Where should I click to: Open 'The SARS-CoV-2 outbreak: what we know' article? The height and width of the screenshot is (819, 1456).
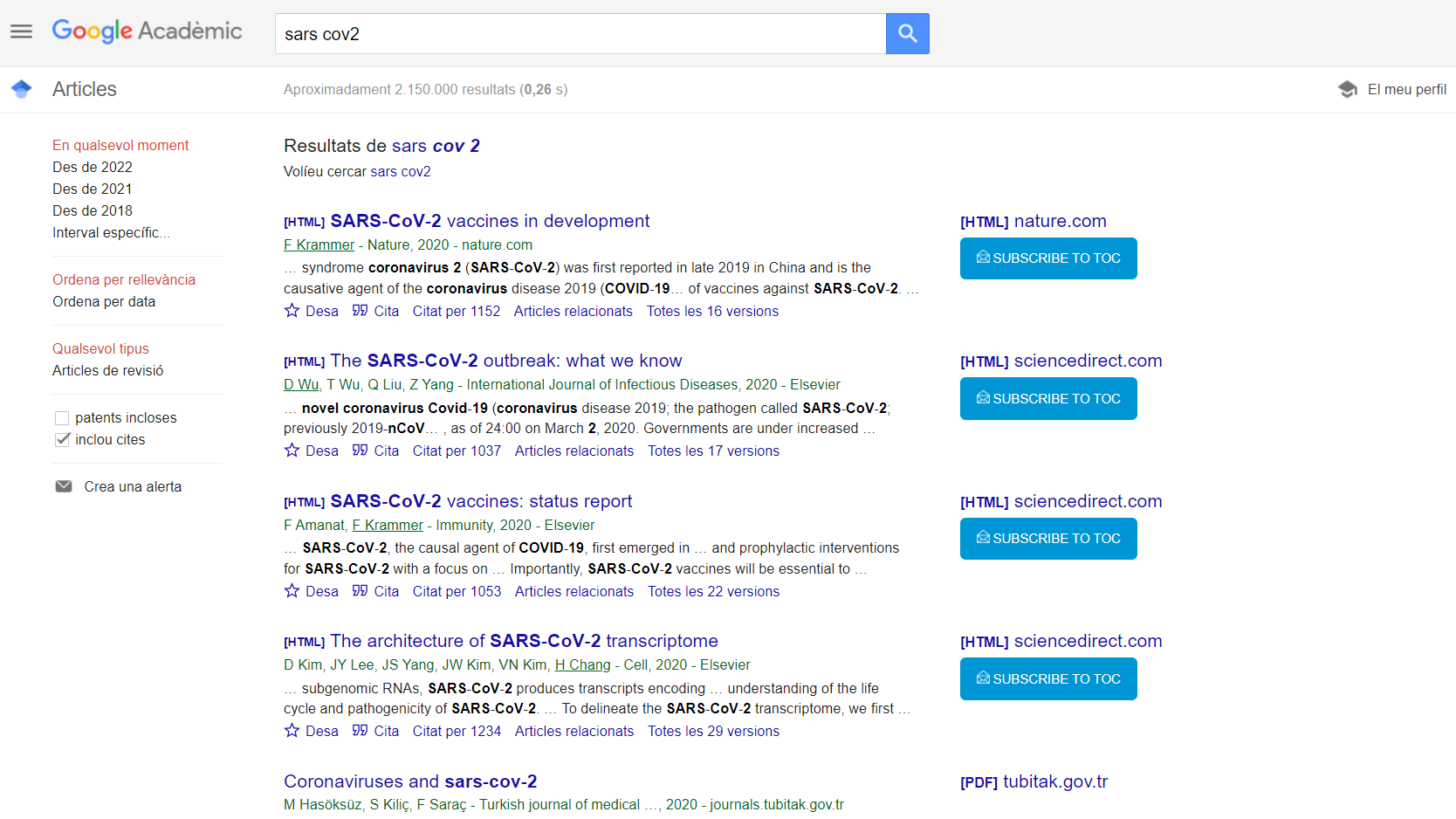click(505, 361)
